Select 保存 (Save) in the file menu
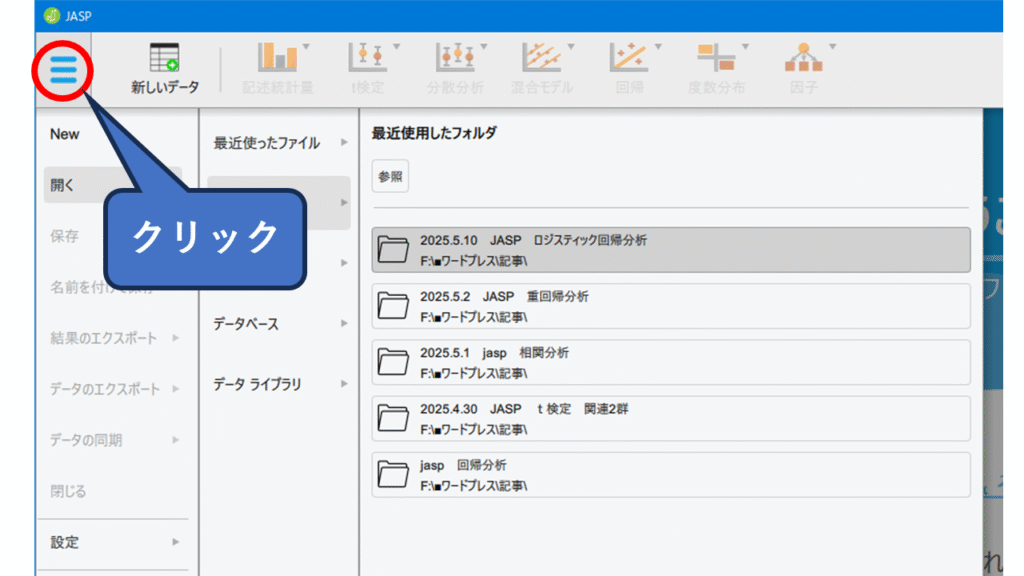1024x576 pixels. tap(64, 236)
